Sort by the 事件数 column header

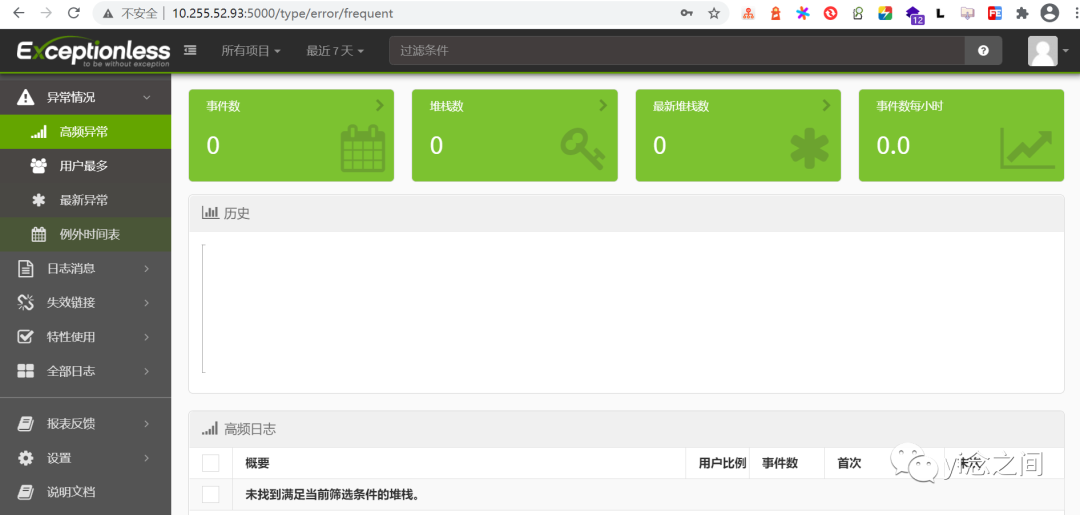[x=780, y=463]
